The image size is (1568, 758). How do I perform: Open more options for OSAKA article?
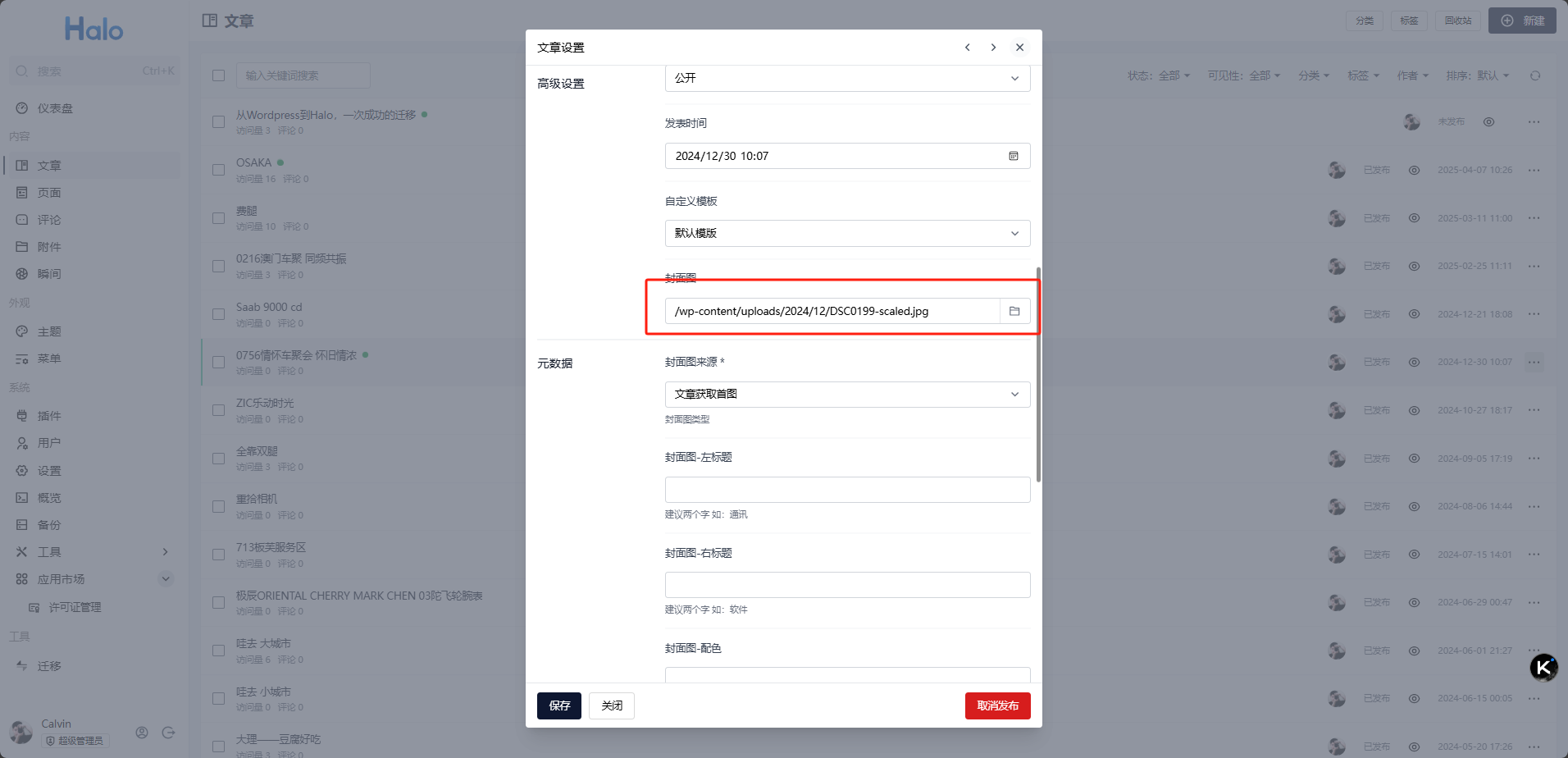1534,170
